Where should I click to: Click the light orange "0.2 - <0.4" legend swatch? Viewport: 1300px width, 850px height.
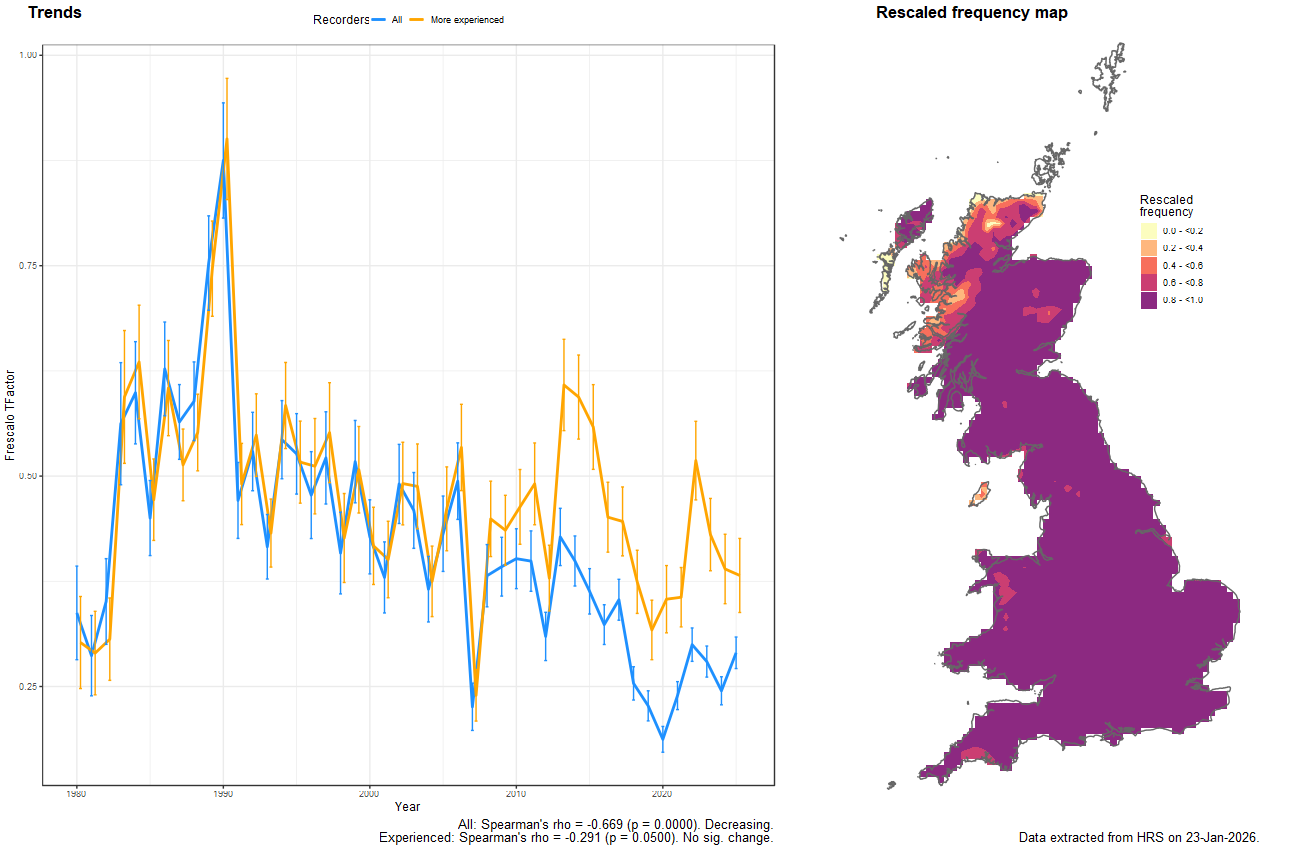click(1148, 247)
